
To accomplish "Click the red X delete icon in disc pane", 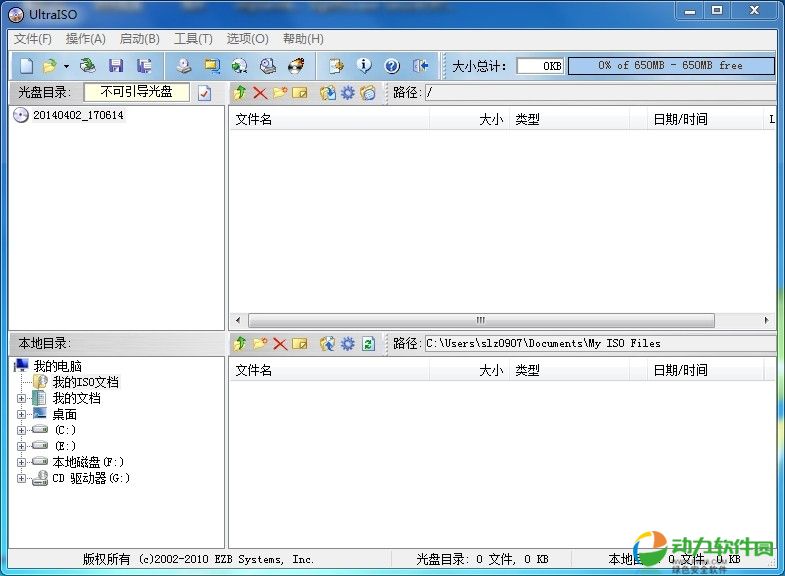I will point(260,93).
